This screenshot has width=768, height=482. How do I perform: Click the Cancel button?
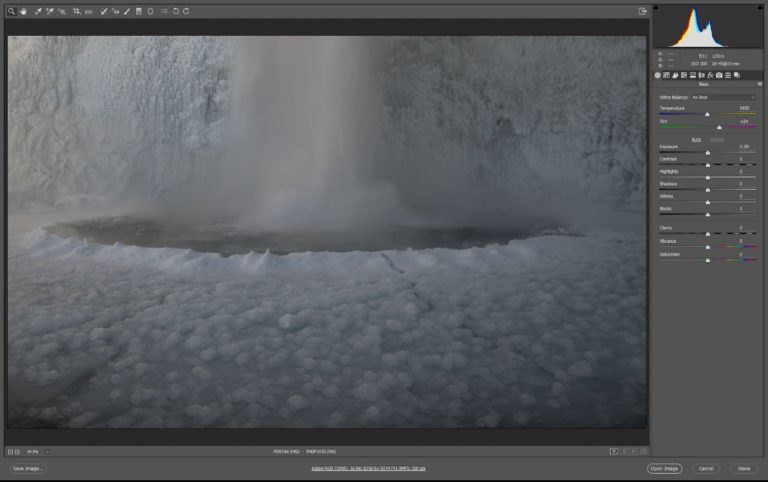click(706, 469)
